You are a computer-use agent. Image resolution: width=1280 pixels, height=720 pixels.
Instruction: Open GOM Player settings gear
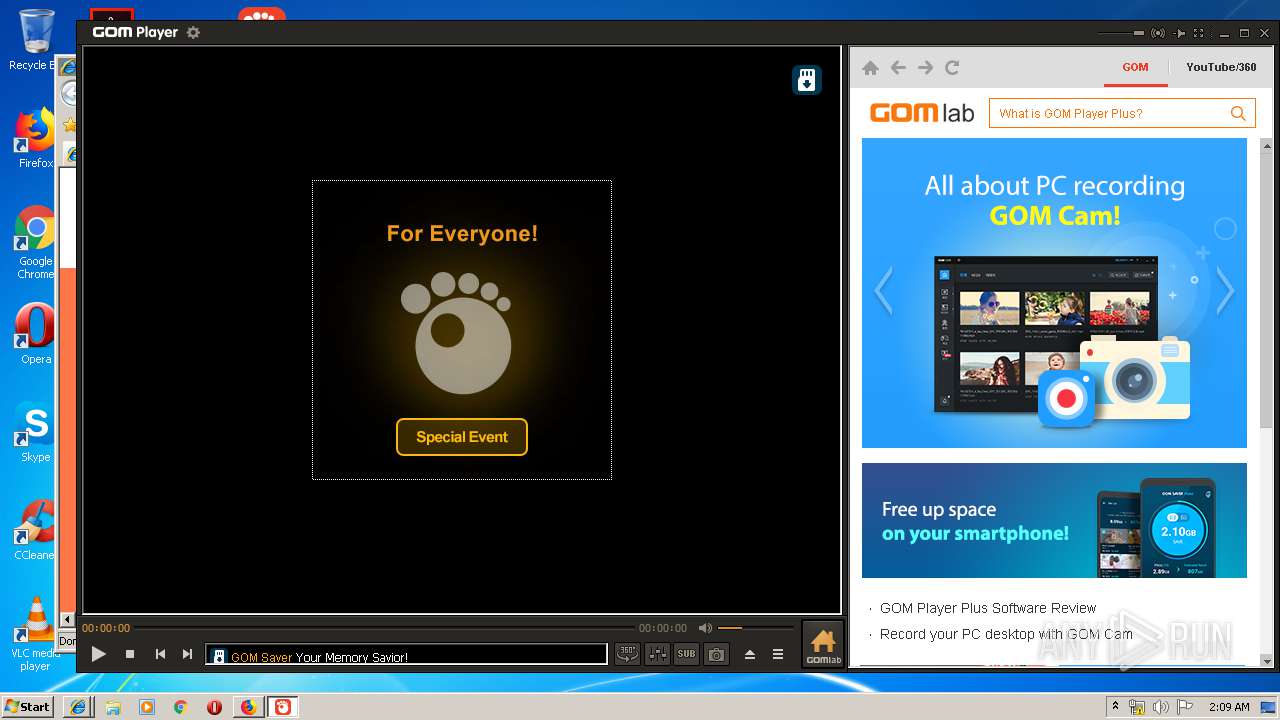(x=193, y=33)
